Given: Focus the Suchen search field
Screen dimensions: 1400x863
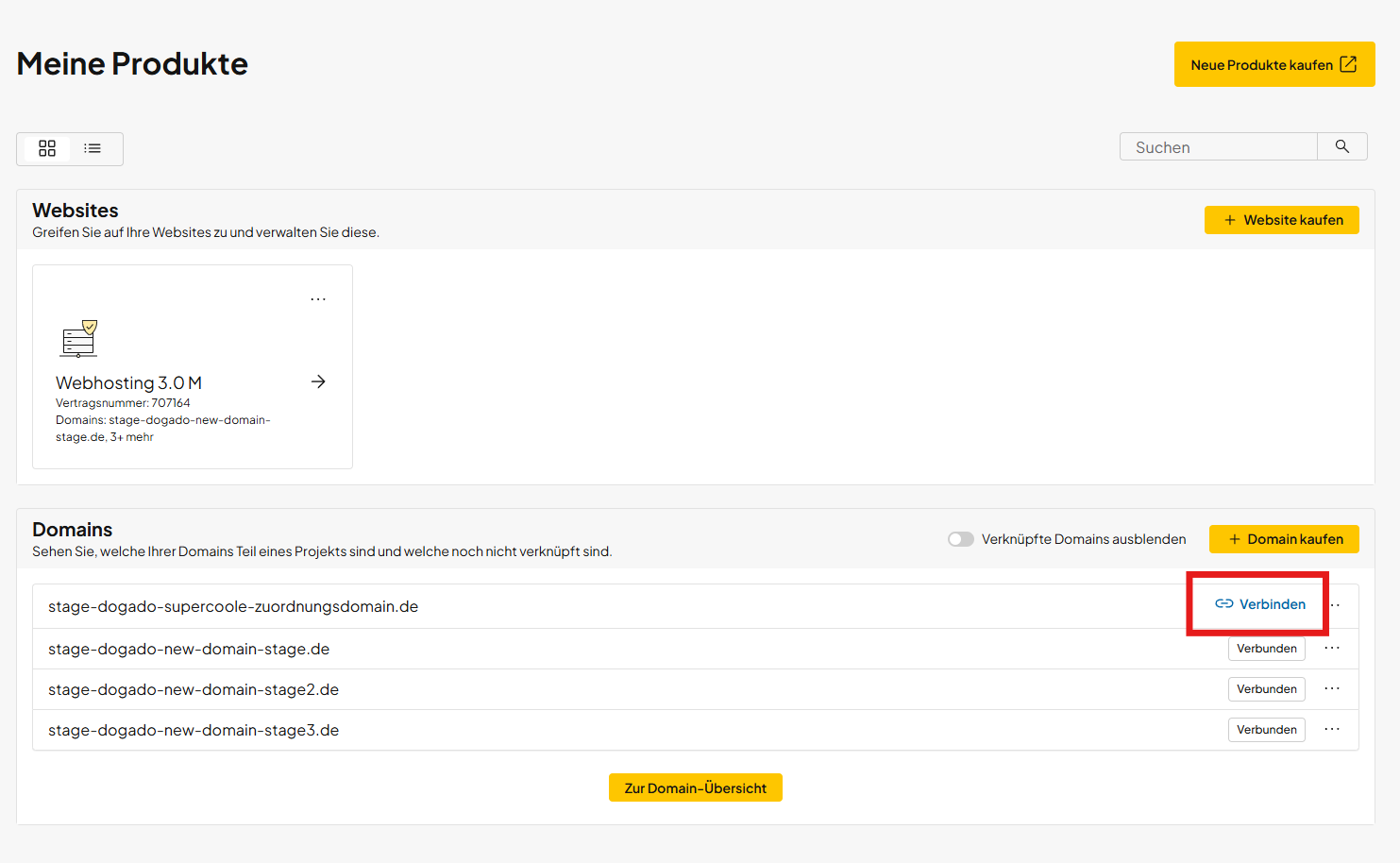Looking at the screenshot, I should click(x=1218, y=147).
